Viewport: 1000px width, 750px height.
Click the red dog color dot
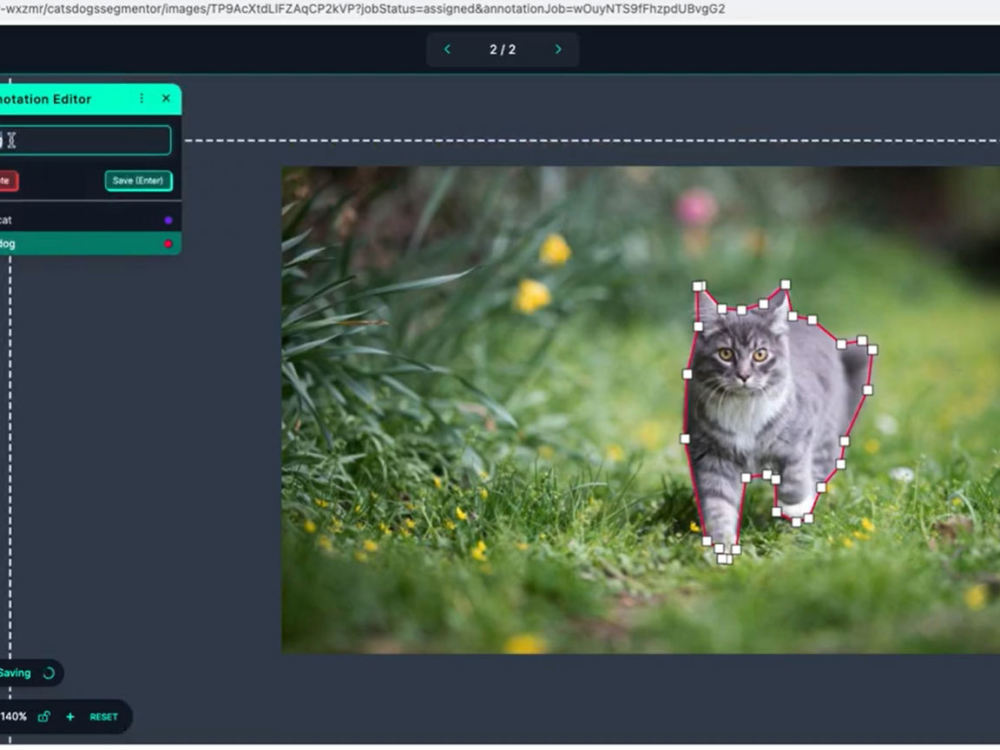tap(168, 244)
